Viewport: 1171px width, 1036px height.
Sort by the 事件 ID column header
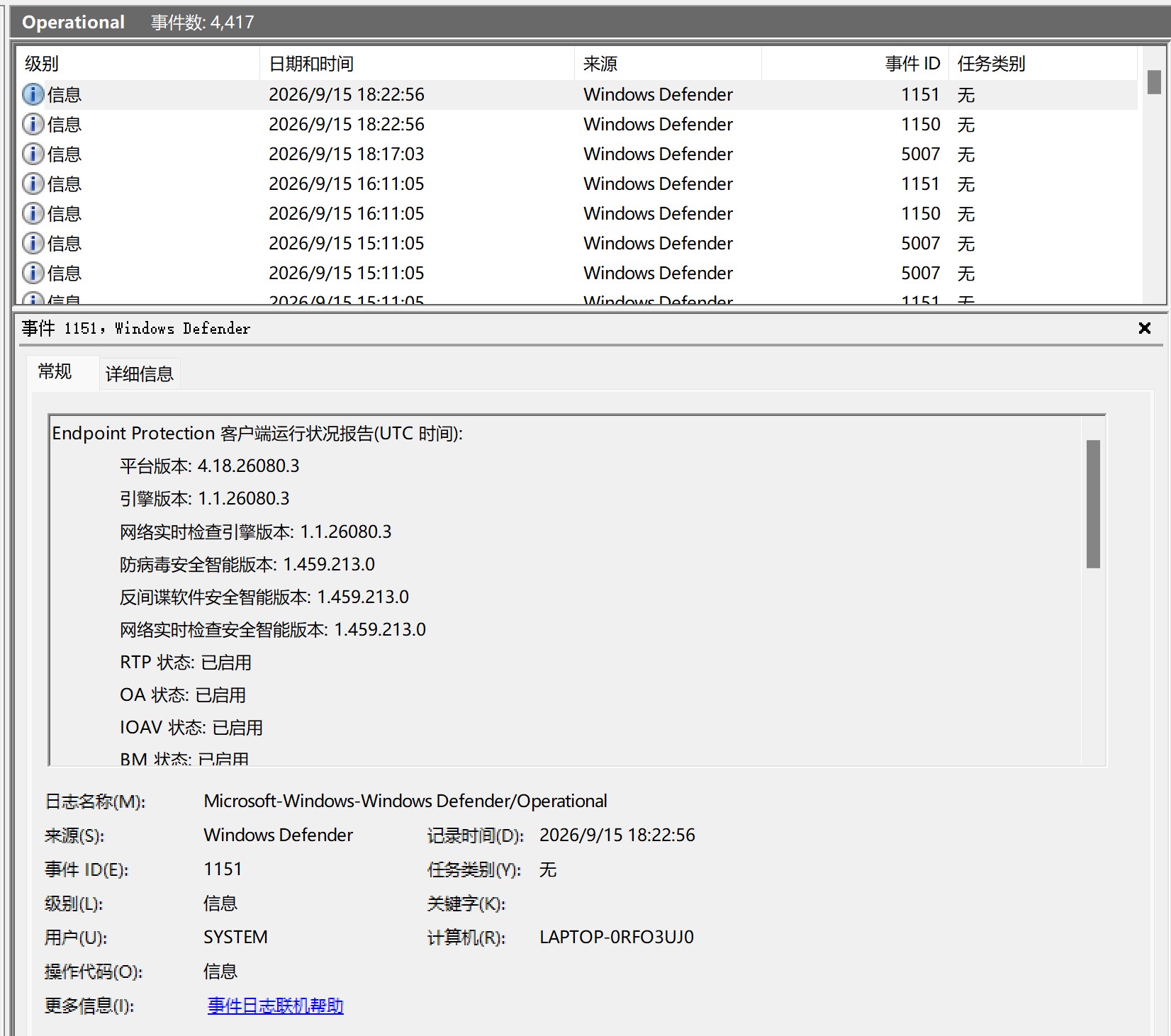[855, 64]
